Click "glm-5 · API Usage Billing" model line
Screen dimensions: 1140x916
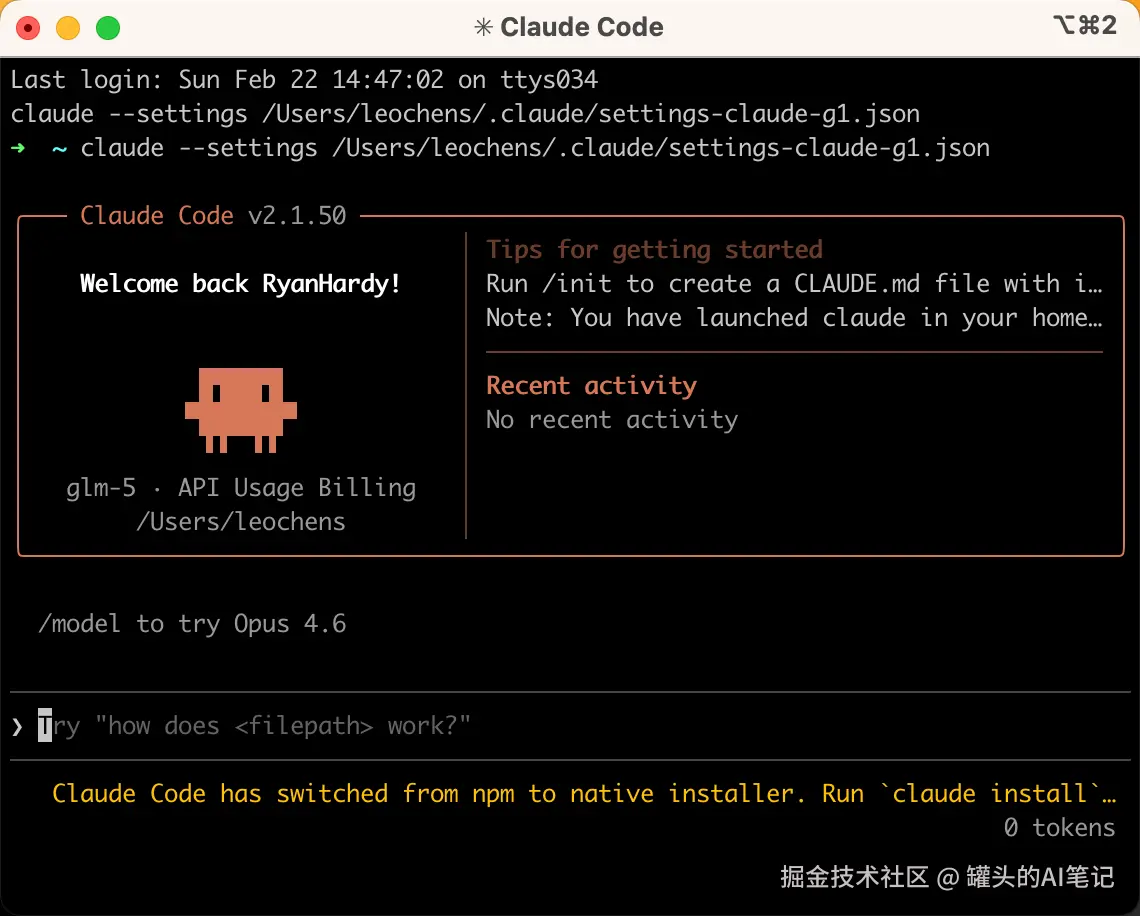coord(241,488)
